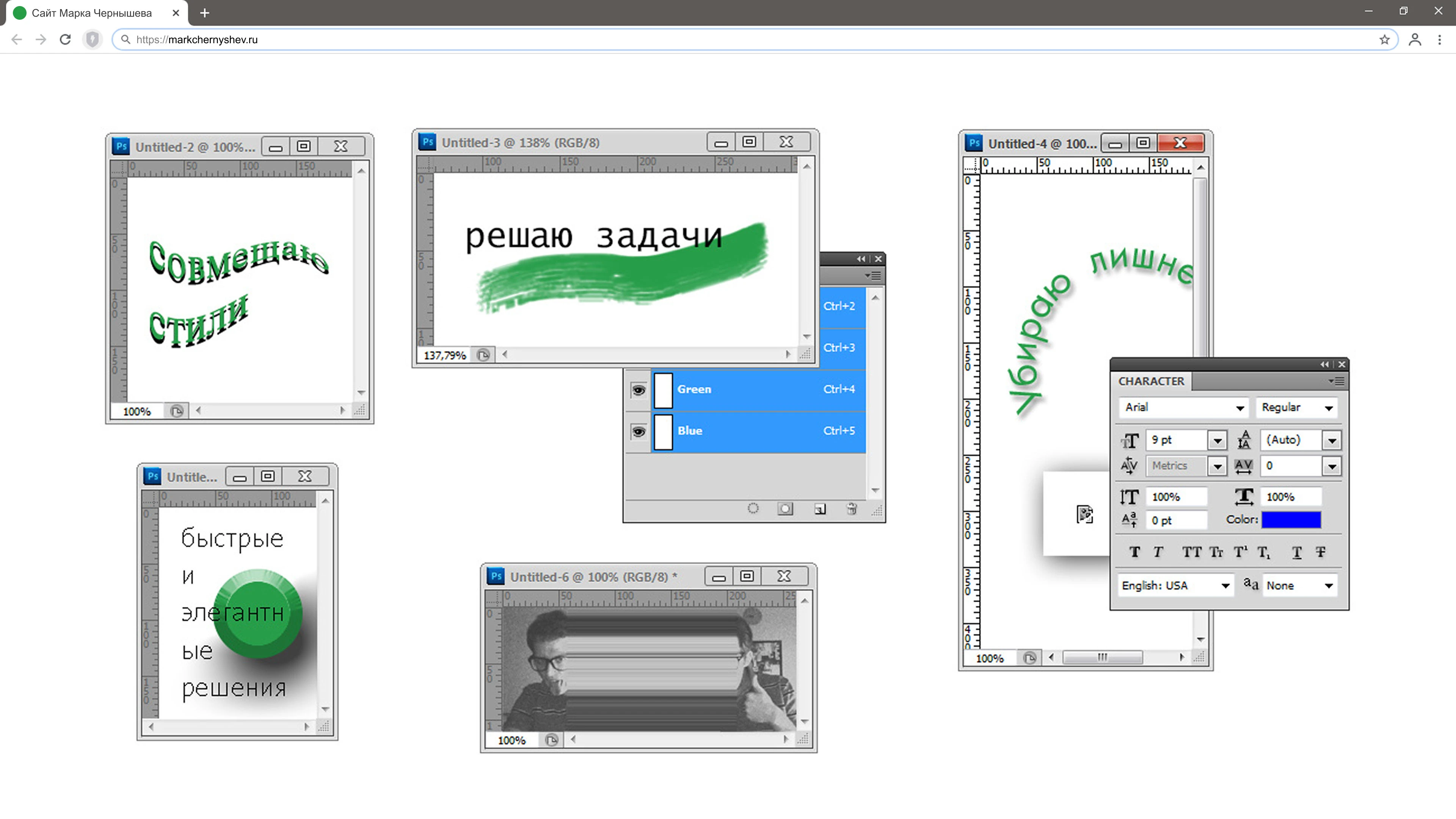Enable Small Caps text style
This screenshot has width=1456, height=819.
tap(1216, 552)
